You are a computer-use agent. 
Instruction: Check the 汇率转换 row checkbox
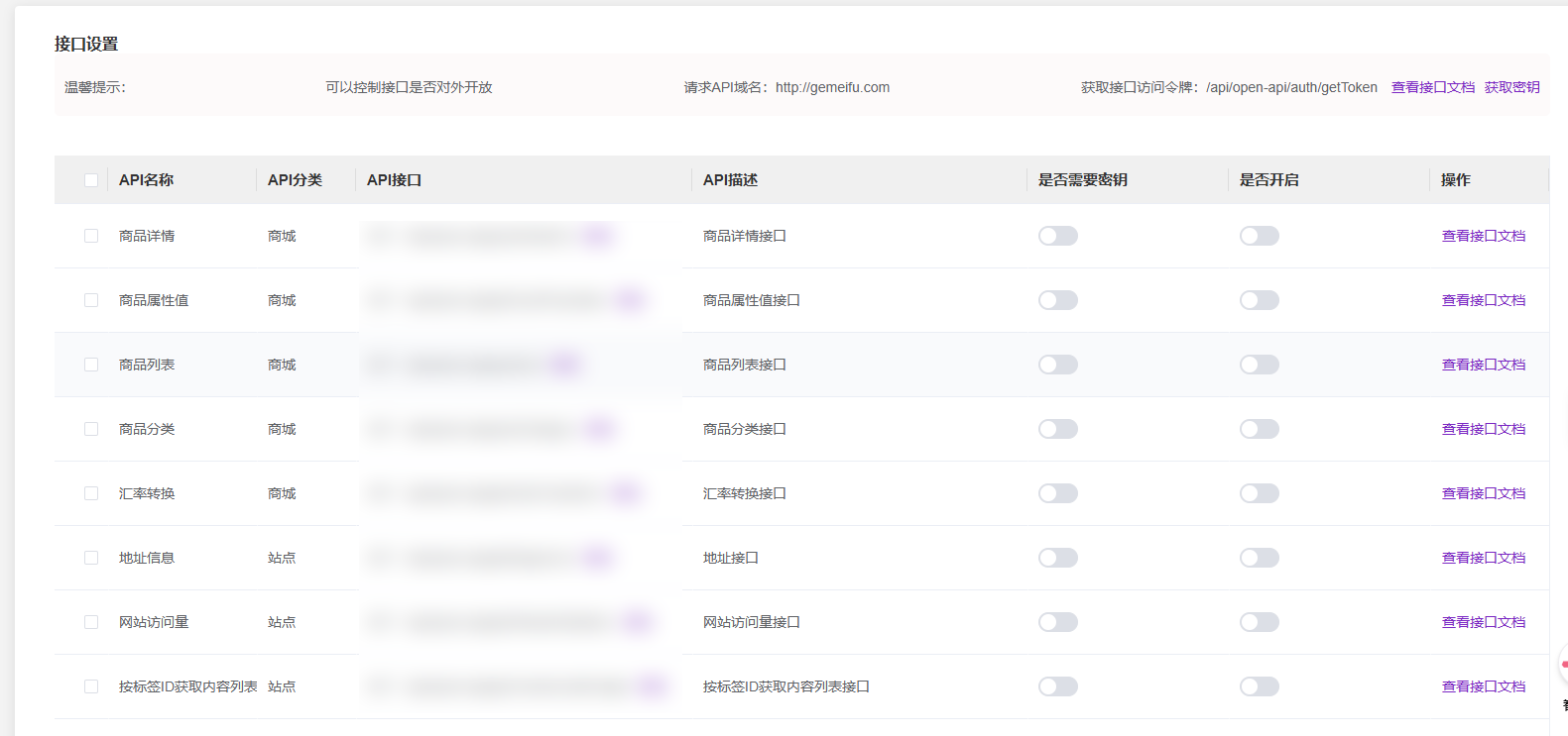pyautogui.click(x=91, y=493)
